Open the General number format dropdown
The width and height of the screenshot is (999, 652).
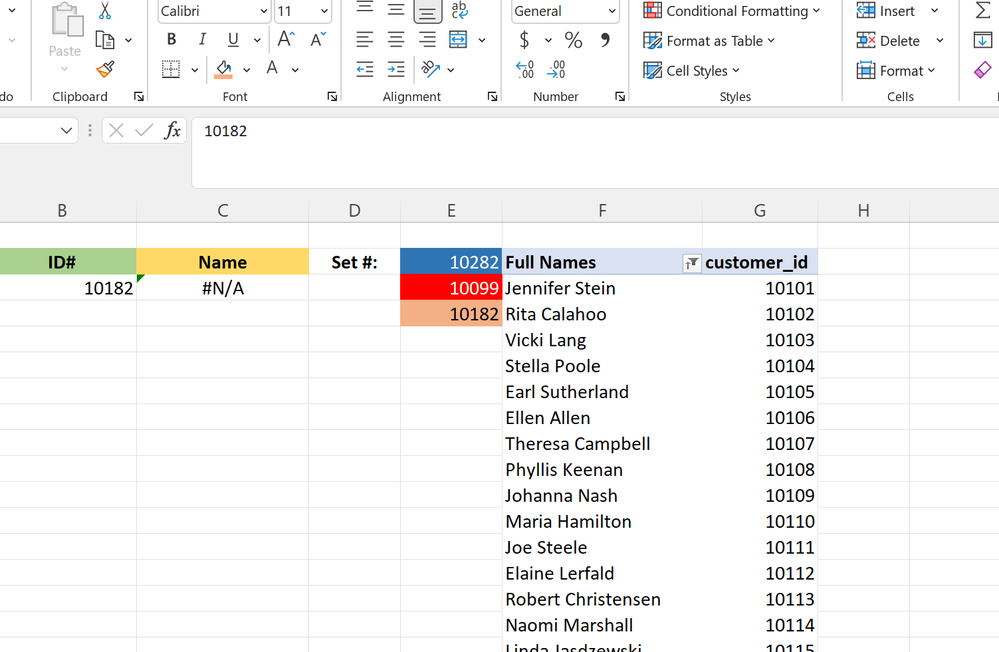tap(612, 11)
